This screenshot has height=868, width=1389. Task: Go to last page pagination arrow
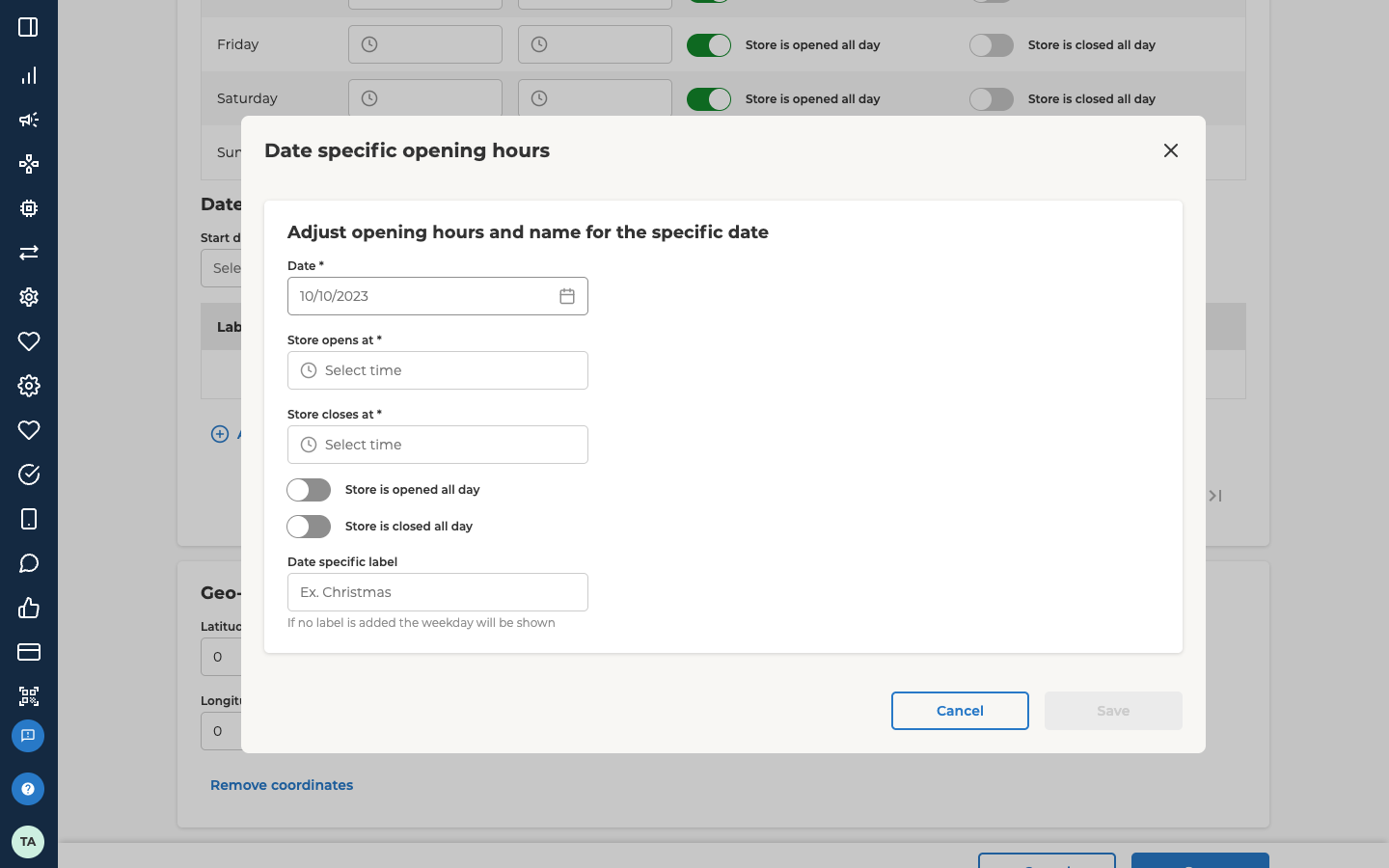1215,496
